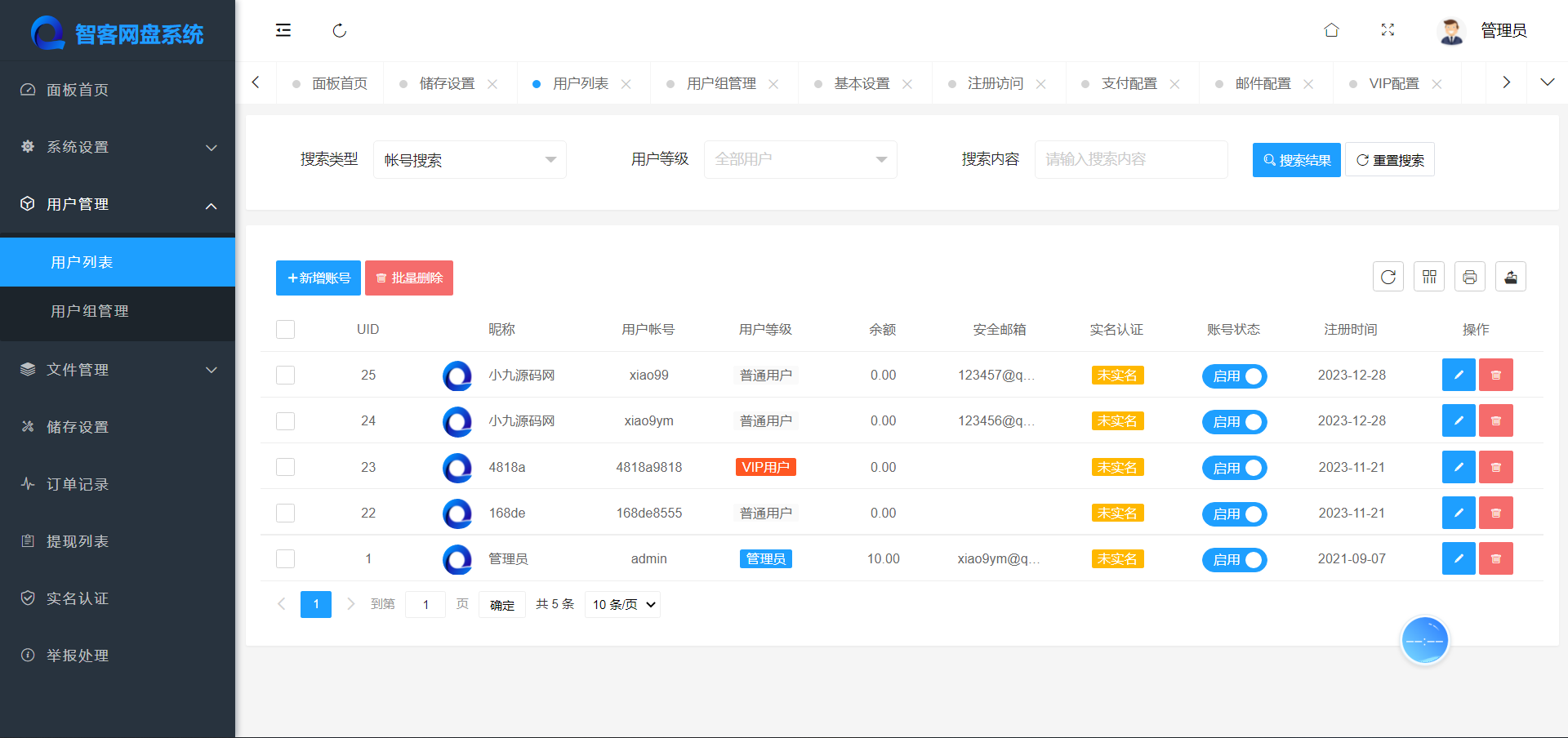Toggle the 启用 status switch for xiao9ym
The image size is (1568, 738).
[x=1234, y=421]
